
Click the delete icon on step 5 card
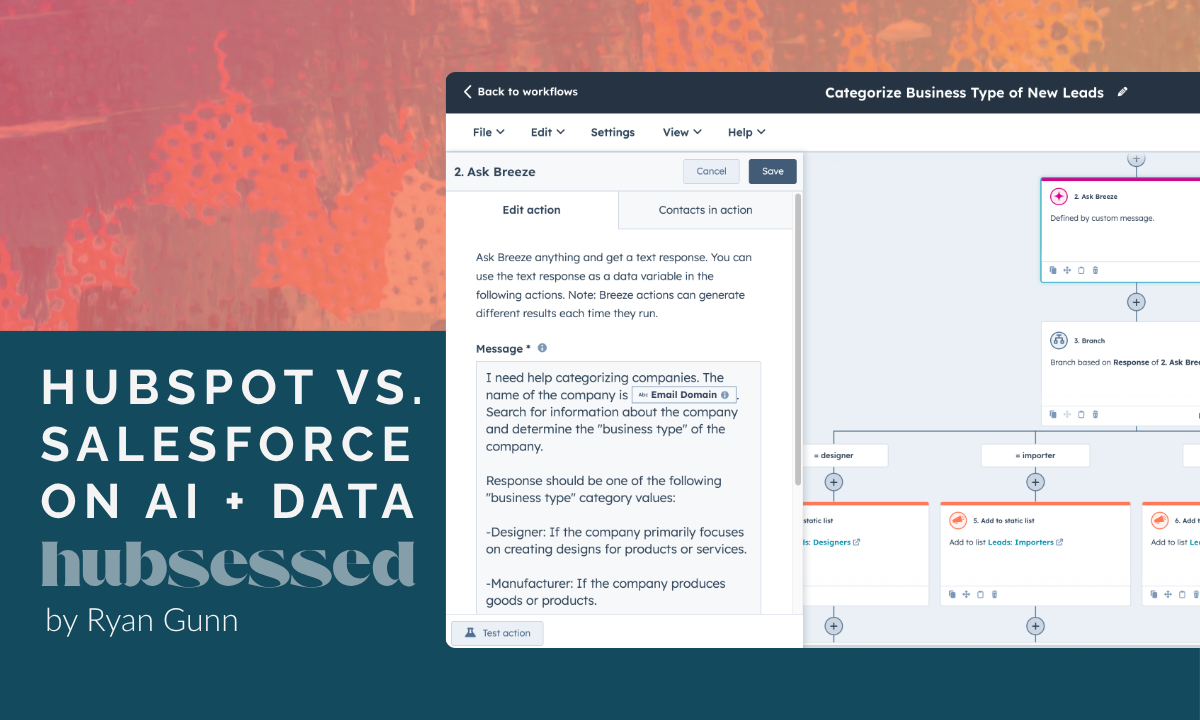[x=994, y=594]
